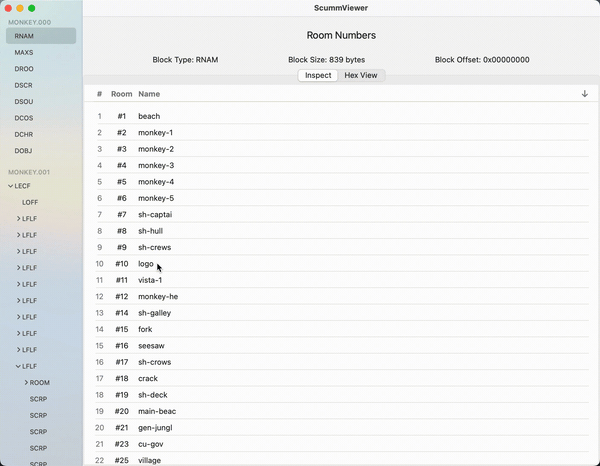Select the village row
This screenshot has width=600, height=466.
pyautogui.click(x=342, y=460)
